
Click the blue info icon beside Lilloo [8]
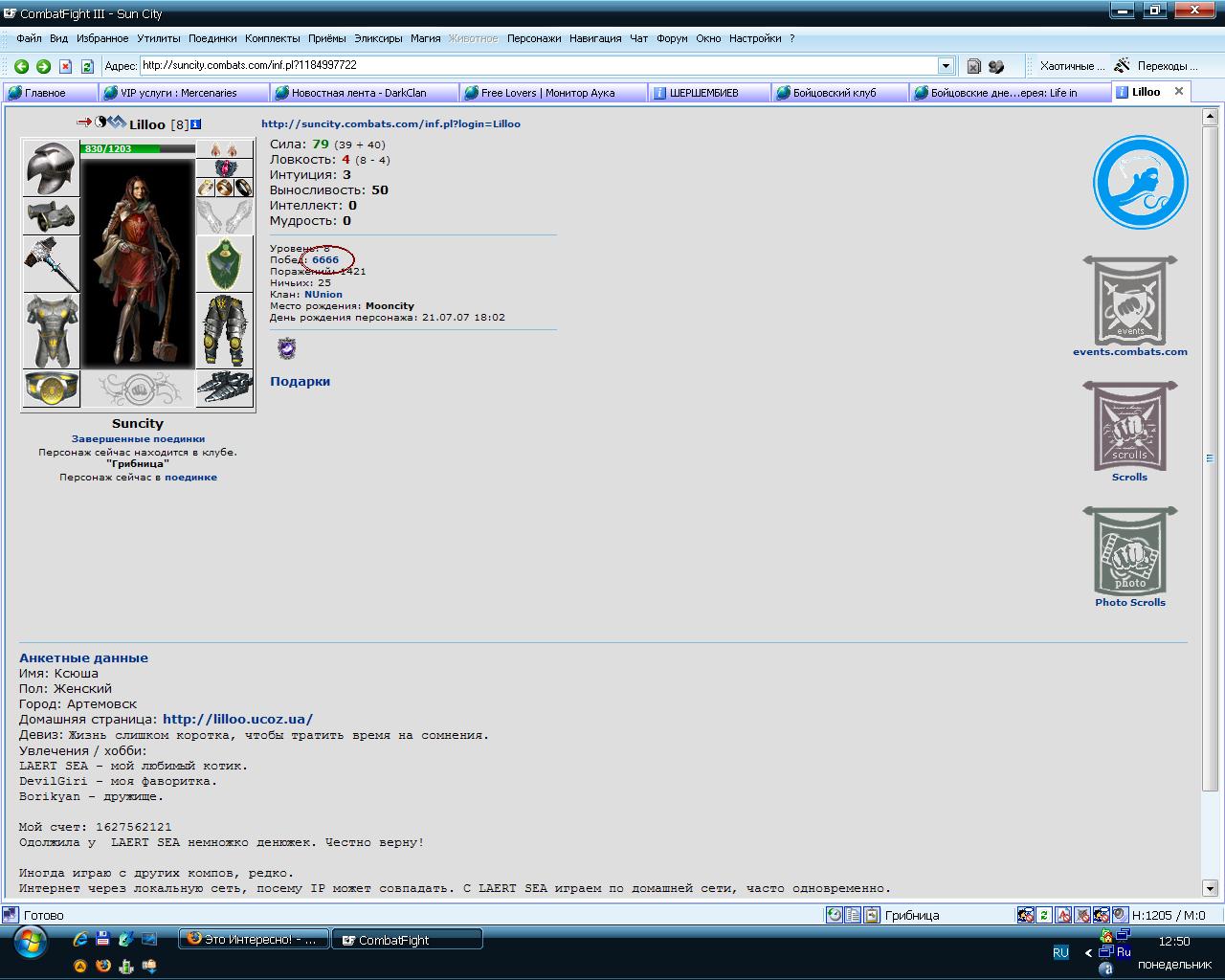pyautogui.click(x=196, y=124)
